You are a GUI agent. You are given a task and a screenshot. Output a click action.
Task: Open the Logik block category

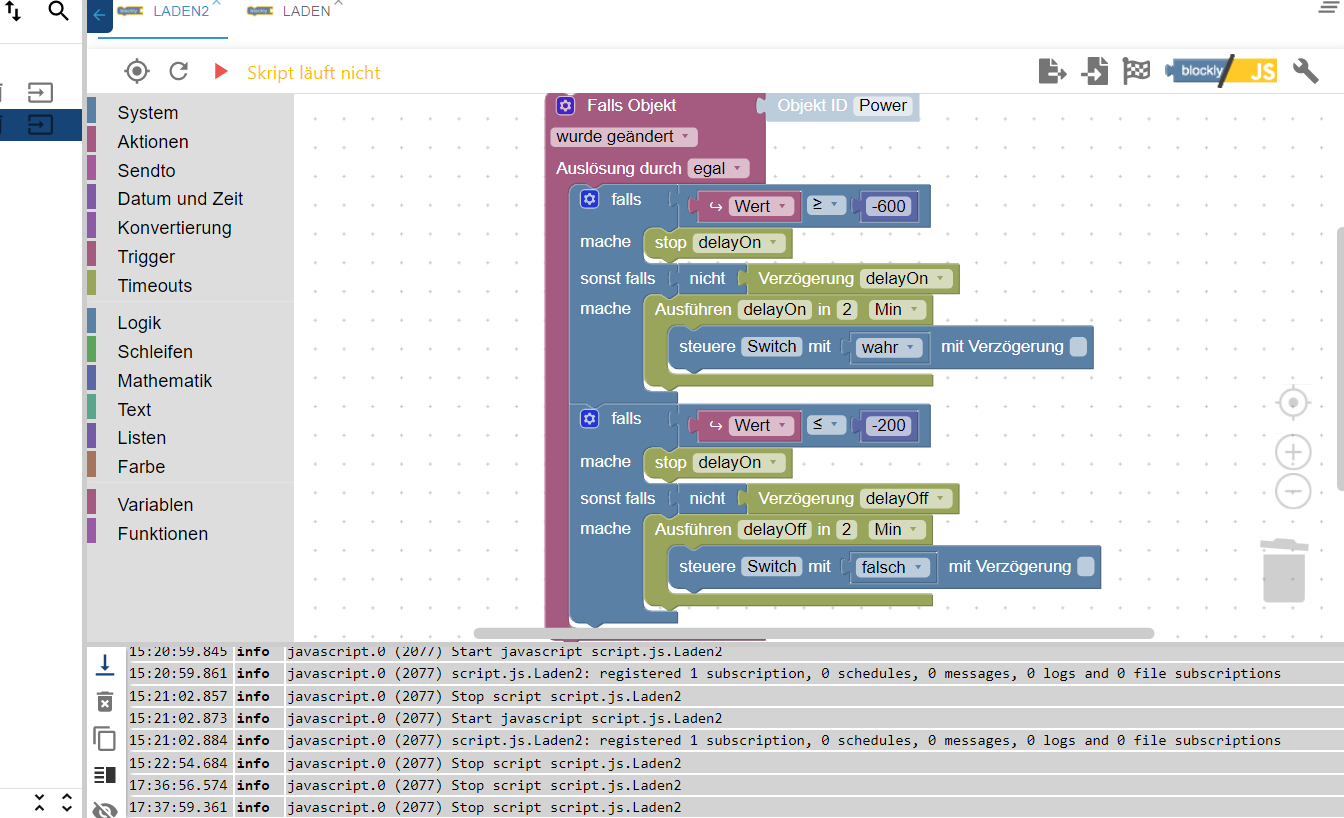pyautogui.click(x=139, y=323)
